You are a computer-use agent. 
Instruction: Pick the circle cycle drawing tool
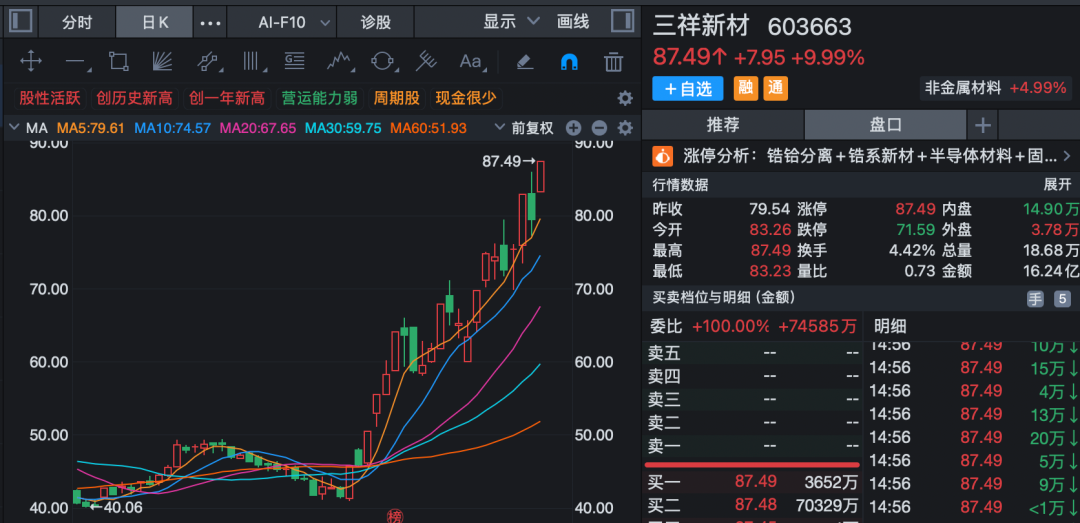click(x=382, y=61)
